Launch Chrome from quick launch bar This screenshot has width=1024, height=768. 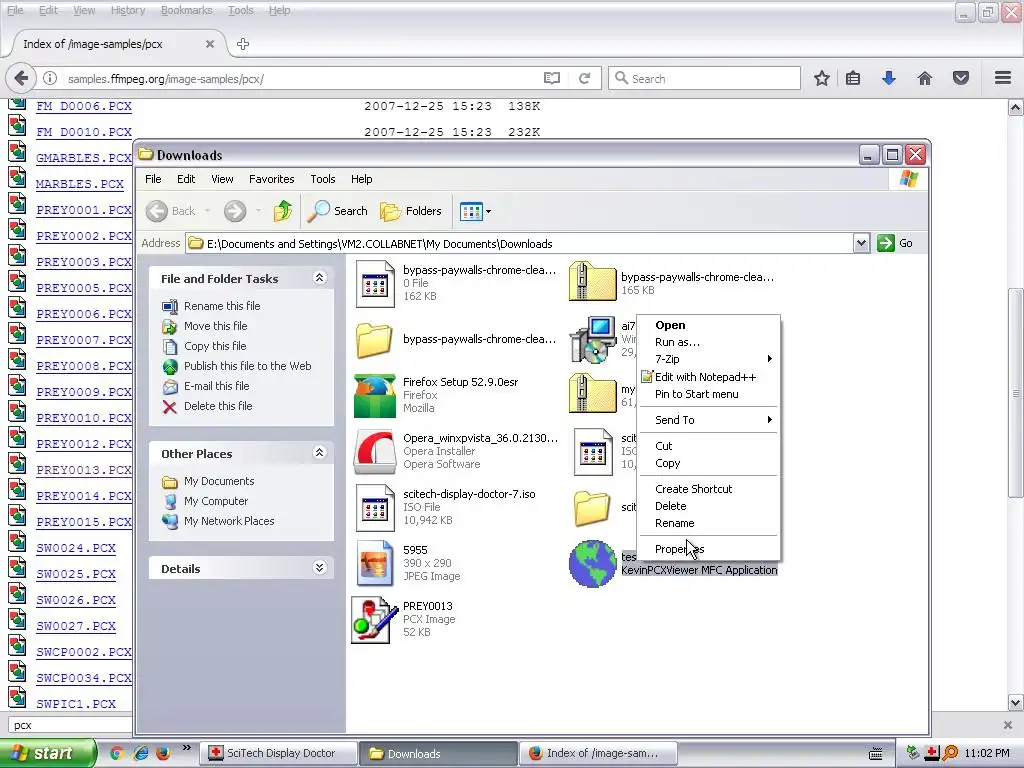point(117,753)
